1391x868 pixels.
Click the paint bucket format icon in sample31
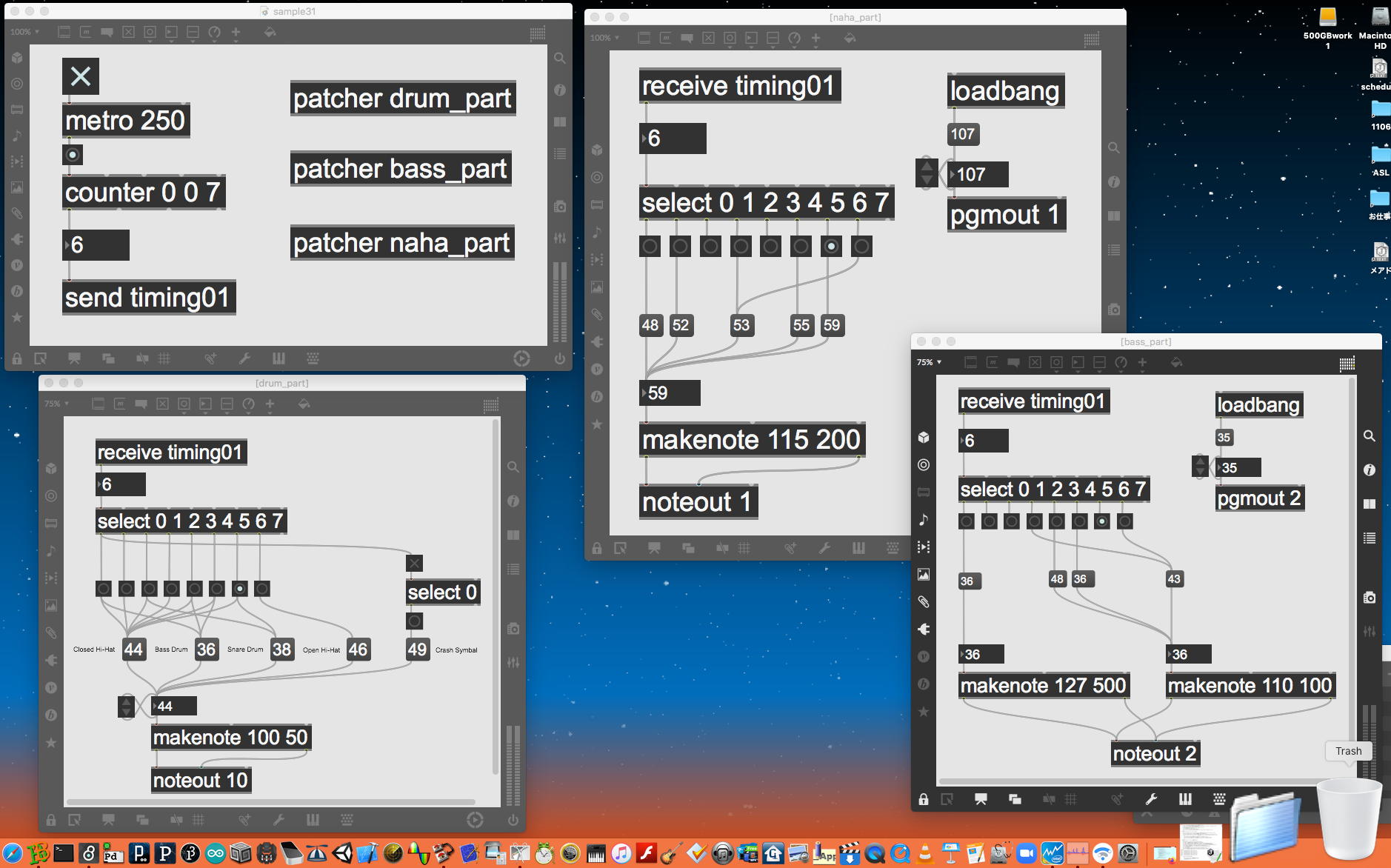point(270,32)
